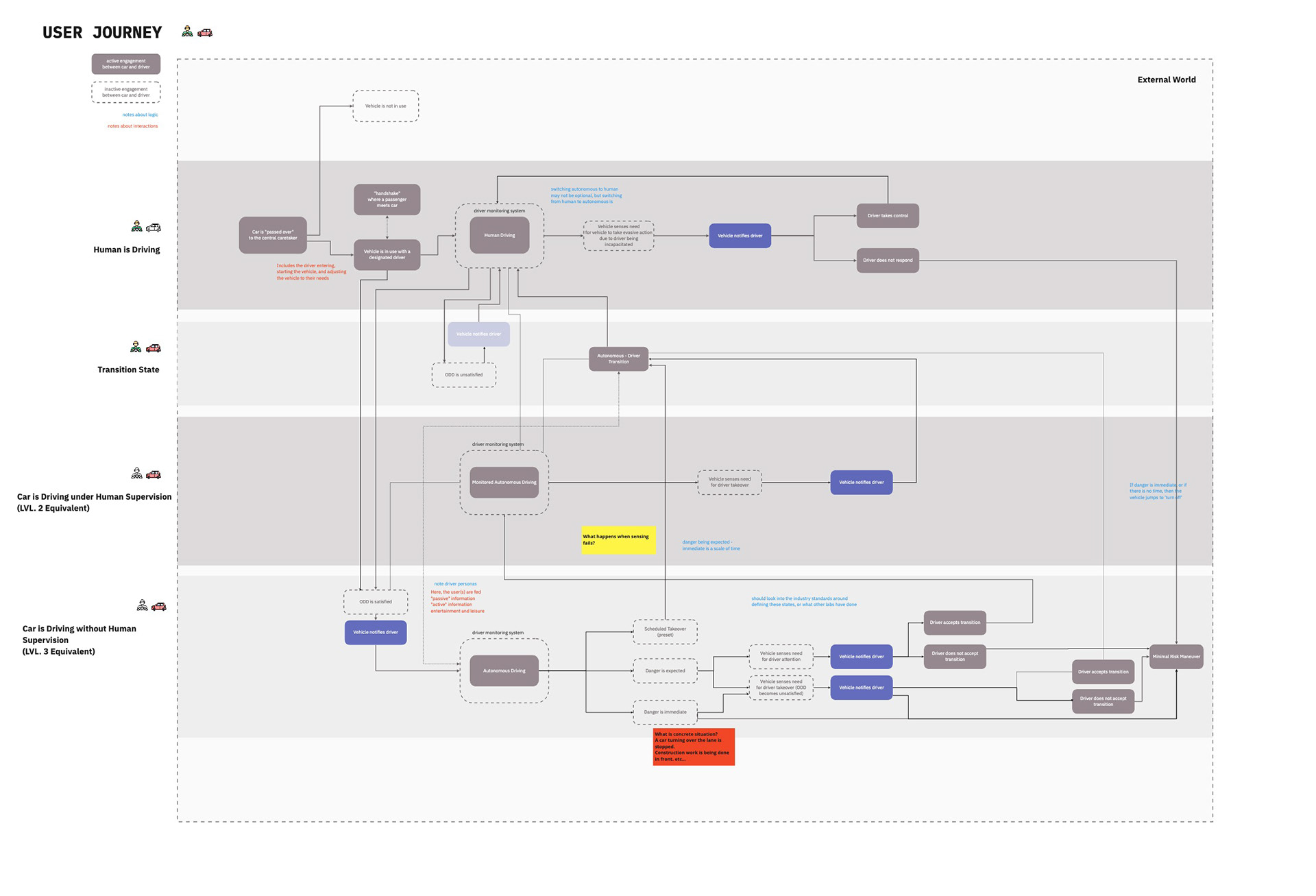This screenshot has width=1316, height=896.
Task: Click the Car is "passed over" to central caretaker node
Action: point(273,235)
